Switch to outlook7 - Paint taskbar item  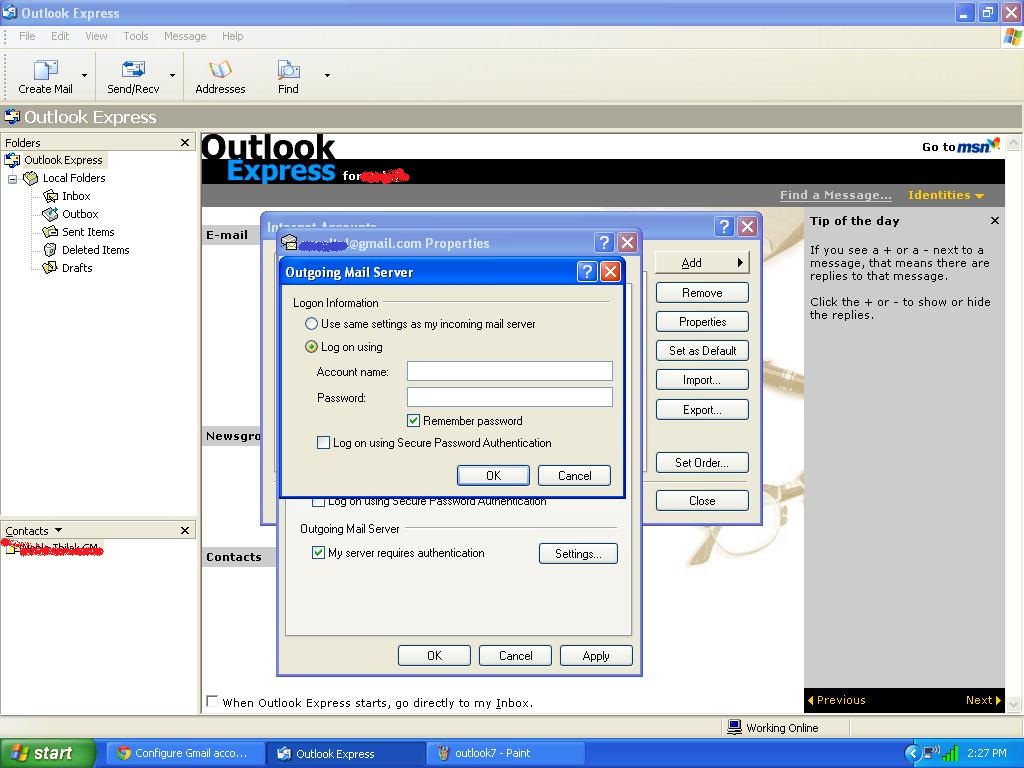[x=505, y=753]
